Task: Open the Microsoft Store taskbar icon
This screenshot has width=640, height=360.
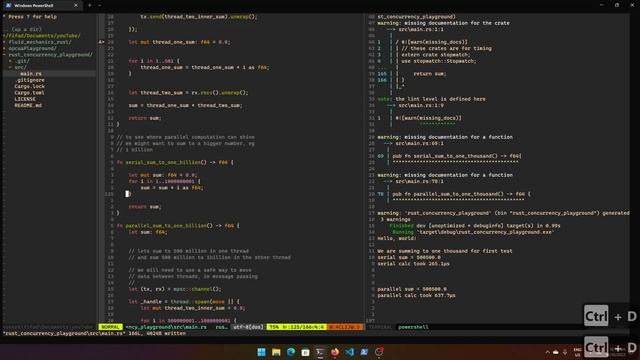Action: [x=305, y=352]
